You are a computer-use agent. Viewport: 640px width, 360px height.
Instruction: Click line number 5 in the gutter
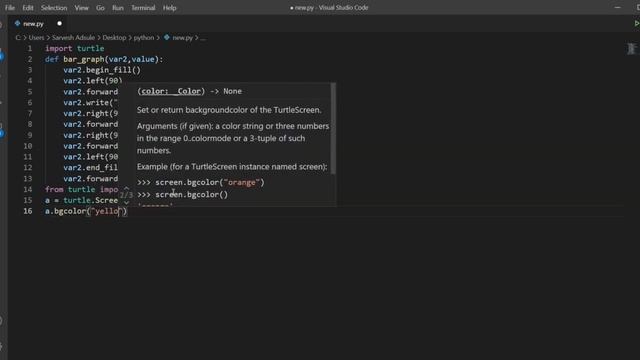click(x=29, y=92)
